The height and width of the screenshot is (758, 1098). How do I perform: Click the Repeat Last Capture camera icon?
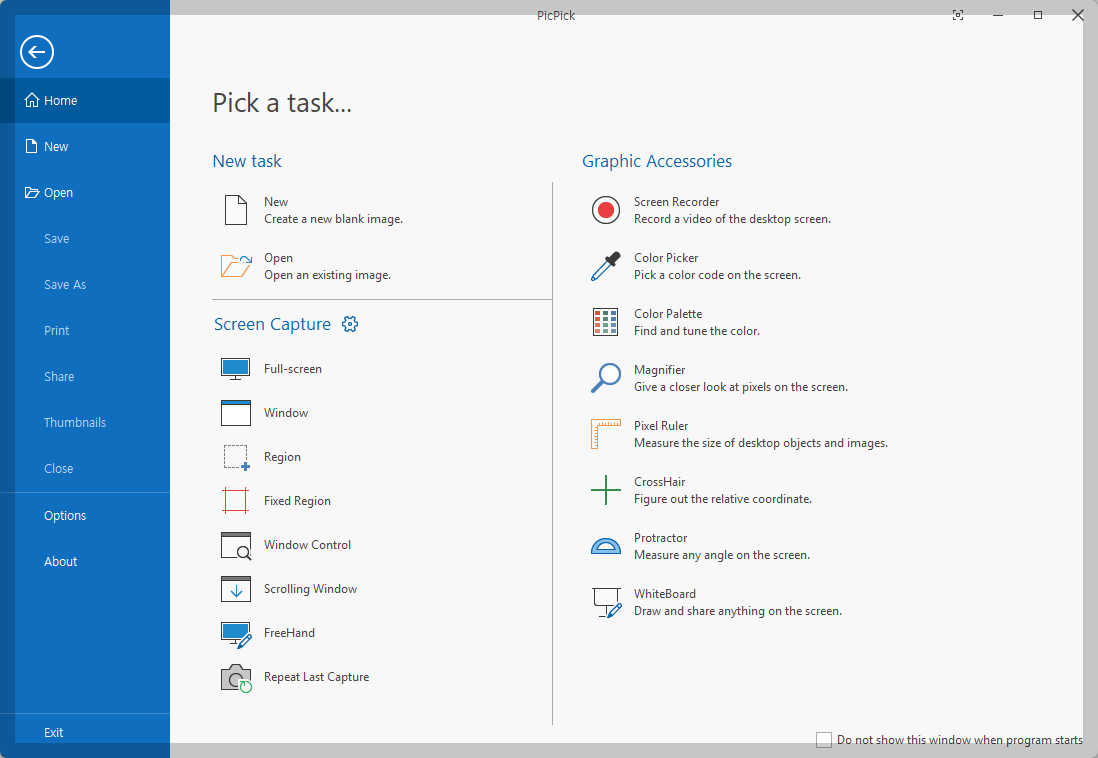236,678
